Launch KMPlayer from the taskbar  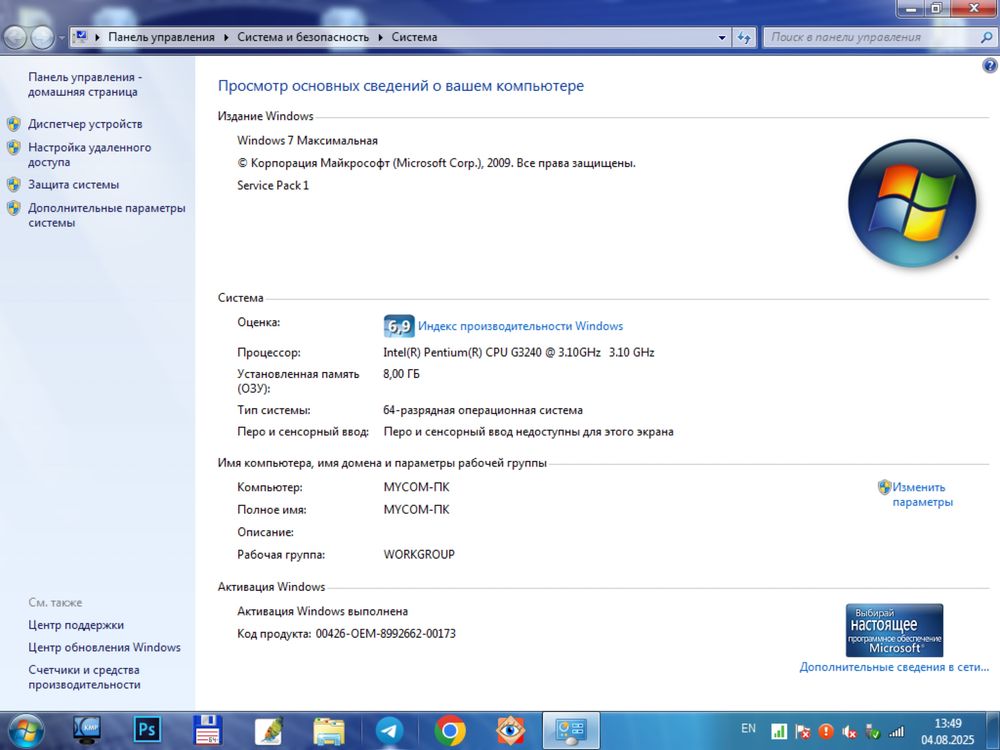pos(87,730)
